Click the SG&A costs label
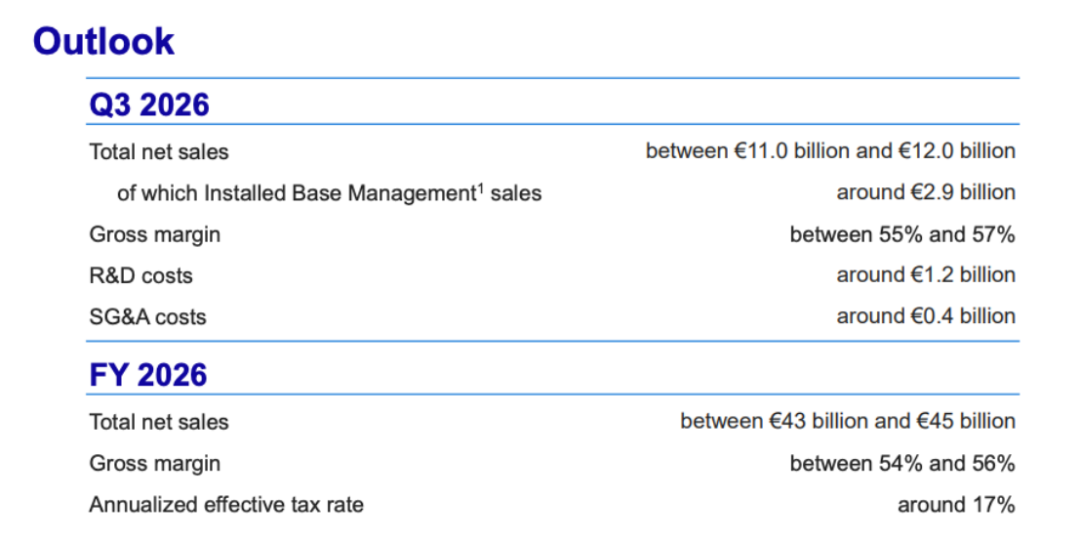This screenshot has width=1080, height=538. (147, 317)
